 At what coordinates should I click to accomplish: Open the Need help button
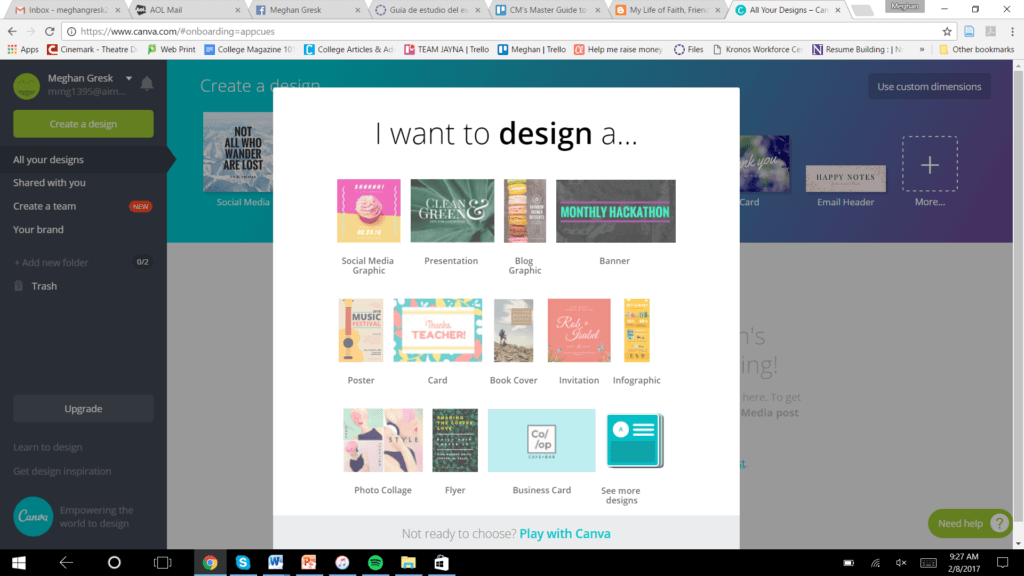pyautogui.click(x=970, y=523)
